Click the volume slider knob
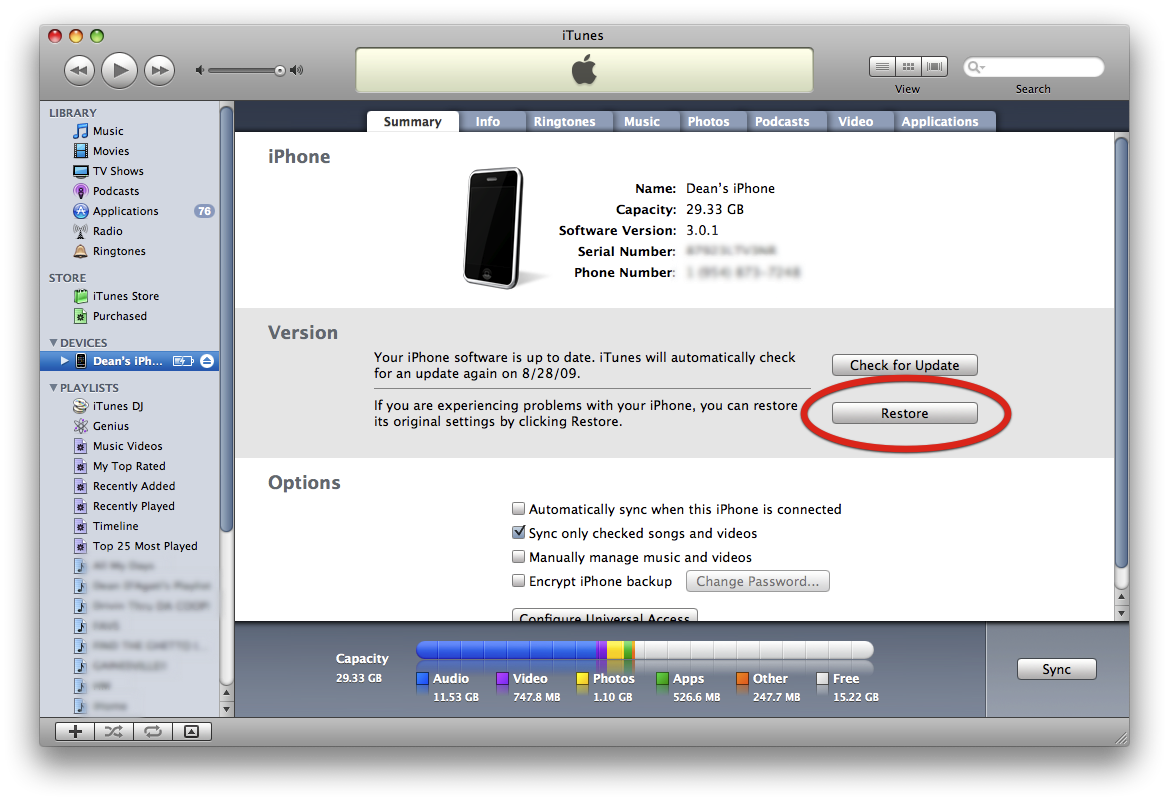Viewport: 1169px width, 801px height. click(x=280, y=71)
